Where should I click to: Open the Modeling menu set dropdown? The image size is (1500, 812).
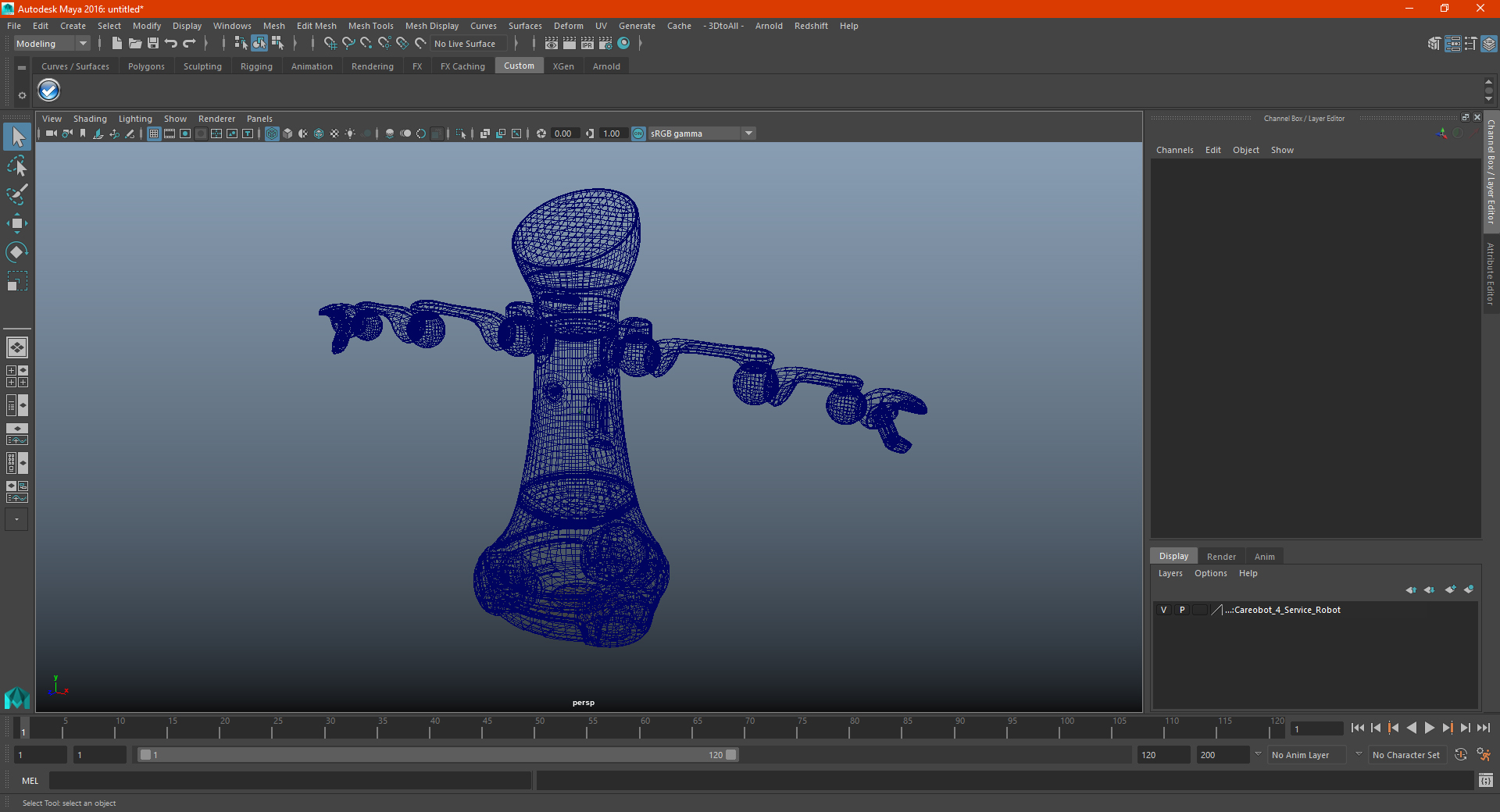click(x=52, y=44)
